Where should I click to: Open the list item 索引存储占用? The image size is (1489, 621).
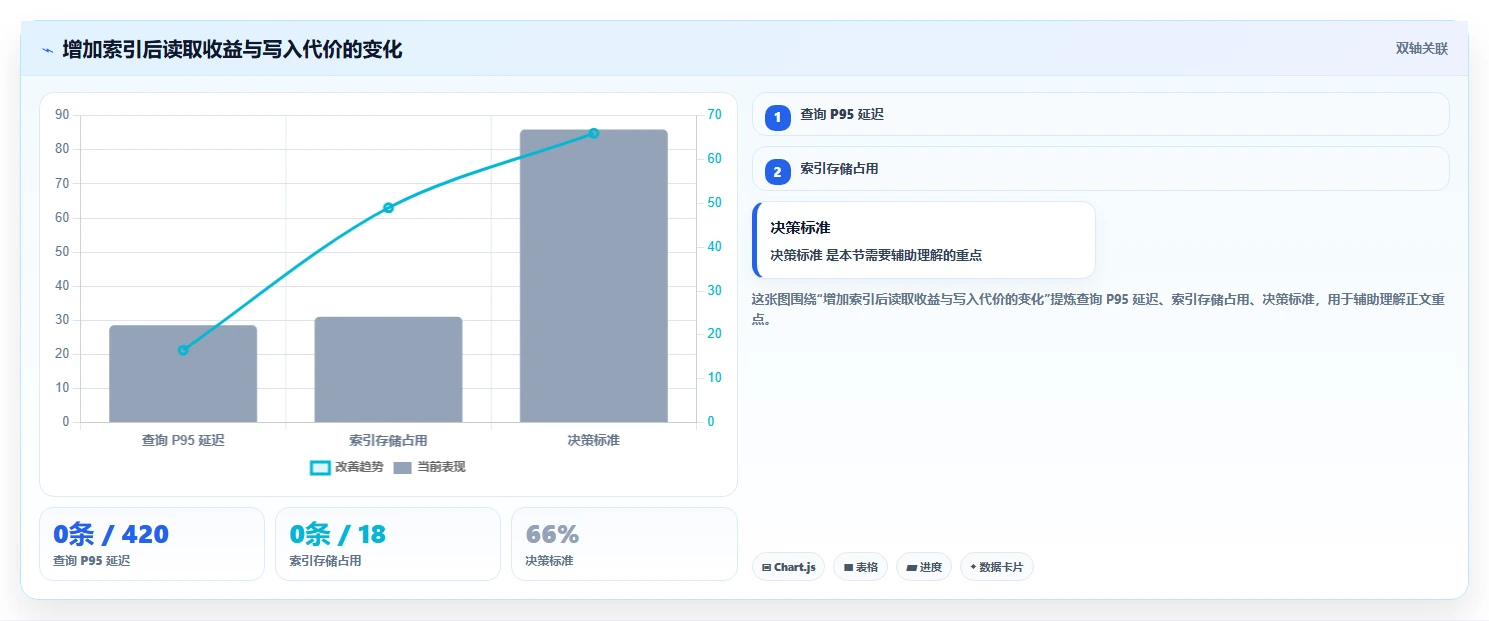point(1100,168)
